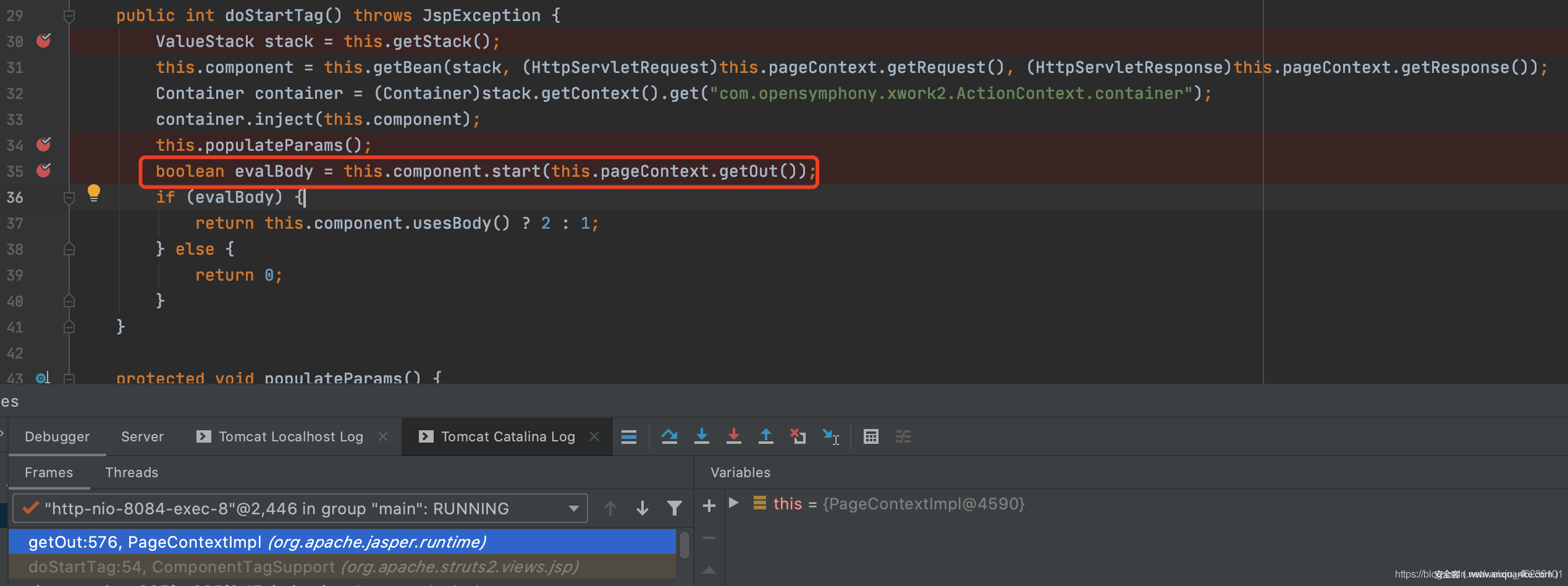The image size is (1568, 586).
Task: Click the ActionContext.container string literal
Action: click(951, 93)
